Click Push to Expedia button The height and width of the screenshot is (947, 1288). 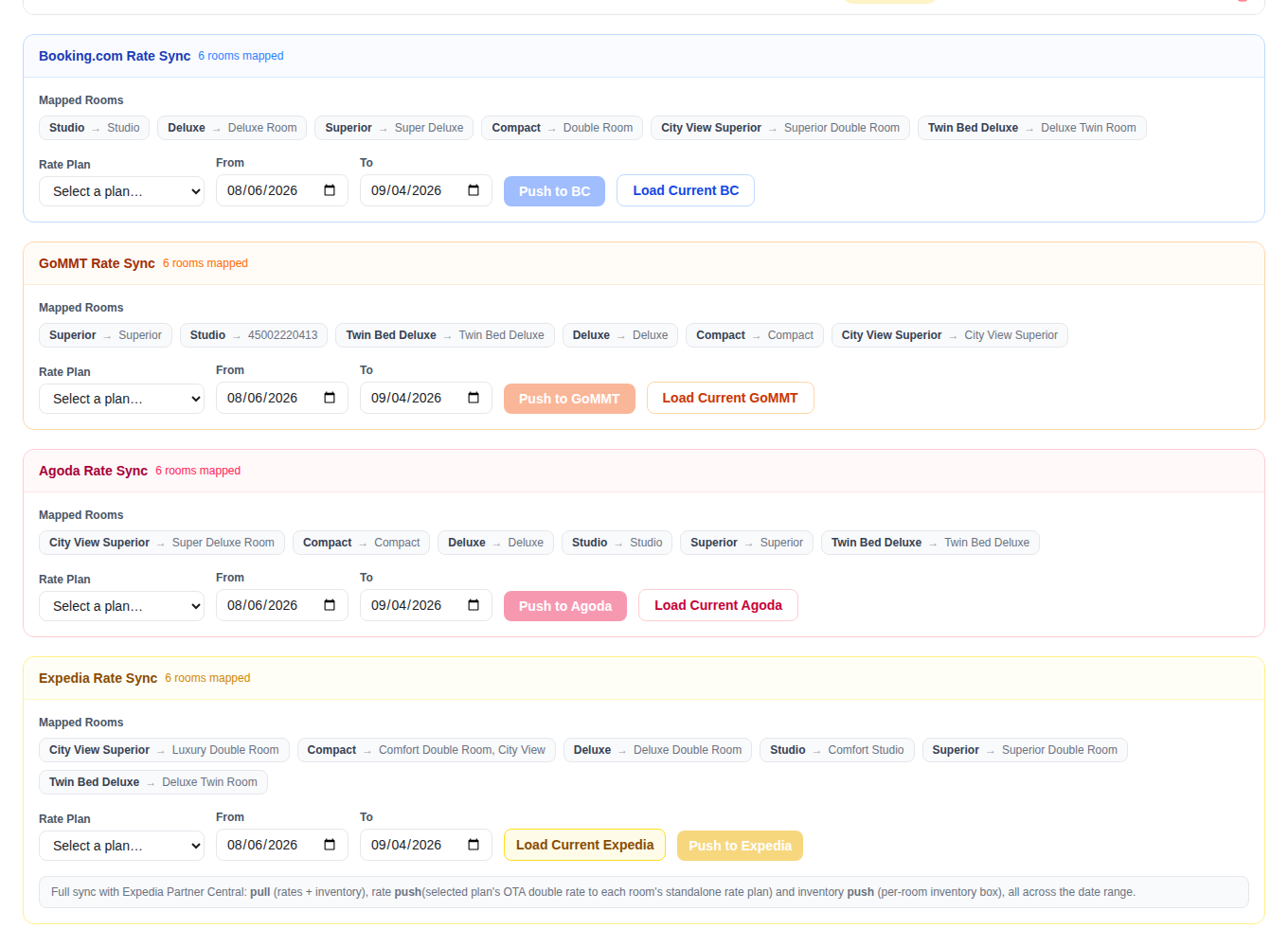click(x=740, y=846)
